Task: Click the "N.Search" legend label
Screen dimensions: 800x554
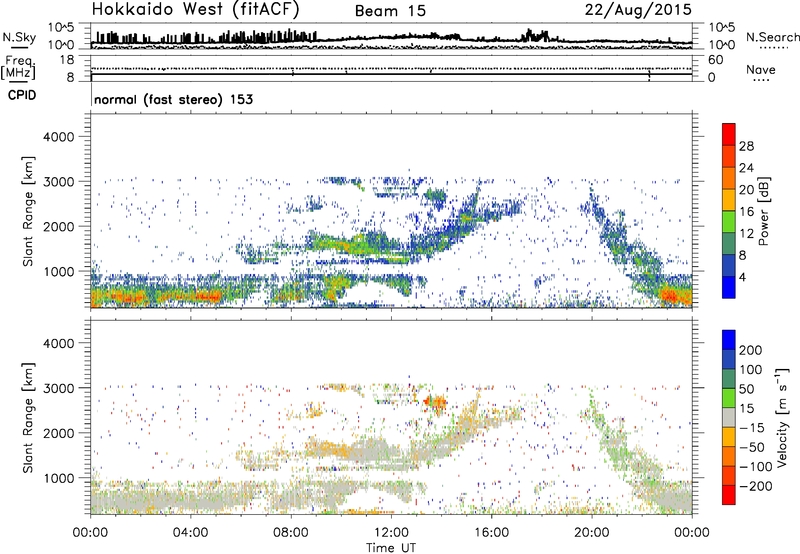Action: pyautogui.click(x=772, y=37)
